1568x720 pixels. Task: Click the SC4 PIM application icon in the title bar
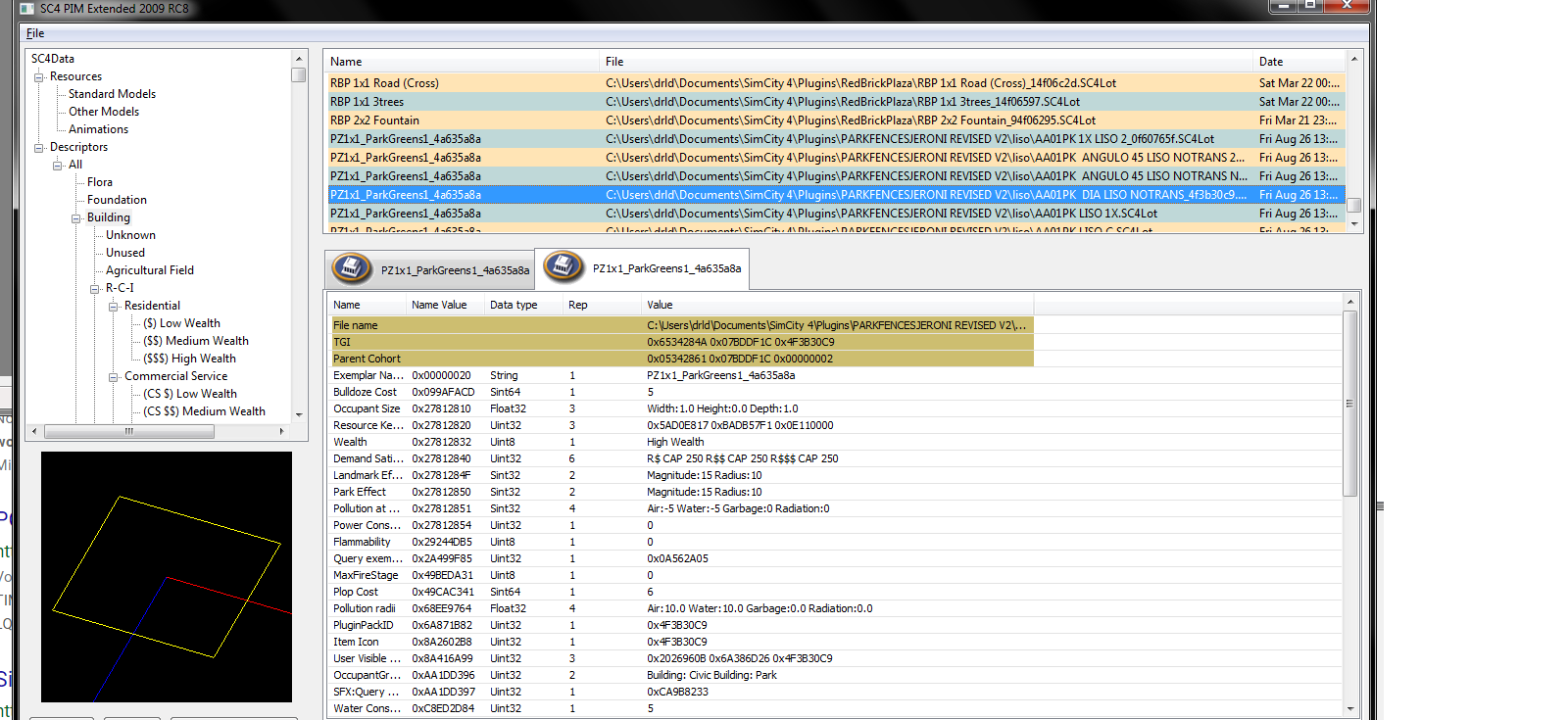[27, 8]
